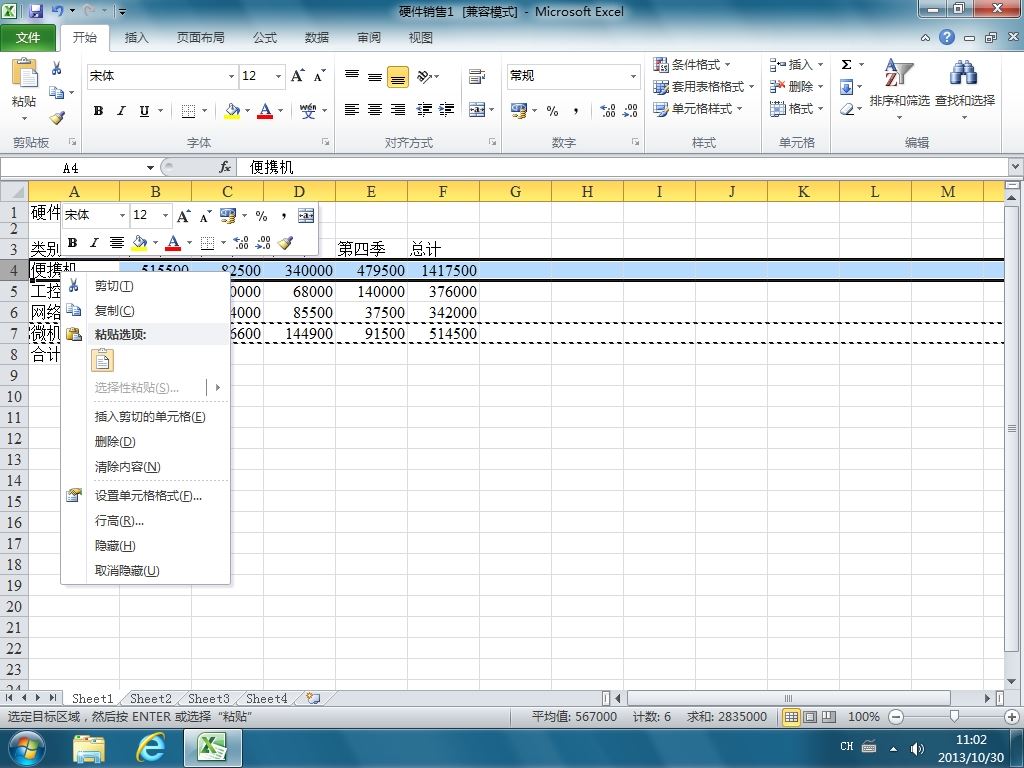1024x768 pixels.
Task: Click the Insert Worksheet tab icon
Action: pyautogui.click(x=313, y=698)
